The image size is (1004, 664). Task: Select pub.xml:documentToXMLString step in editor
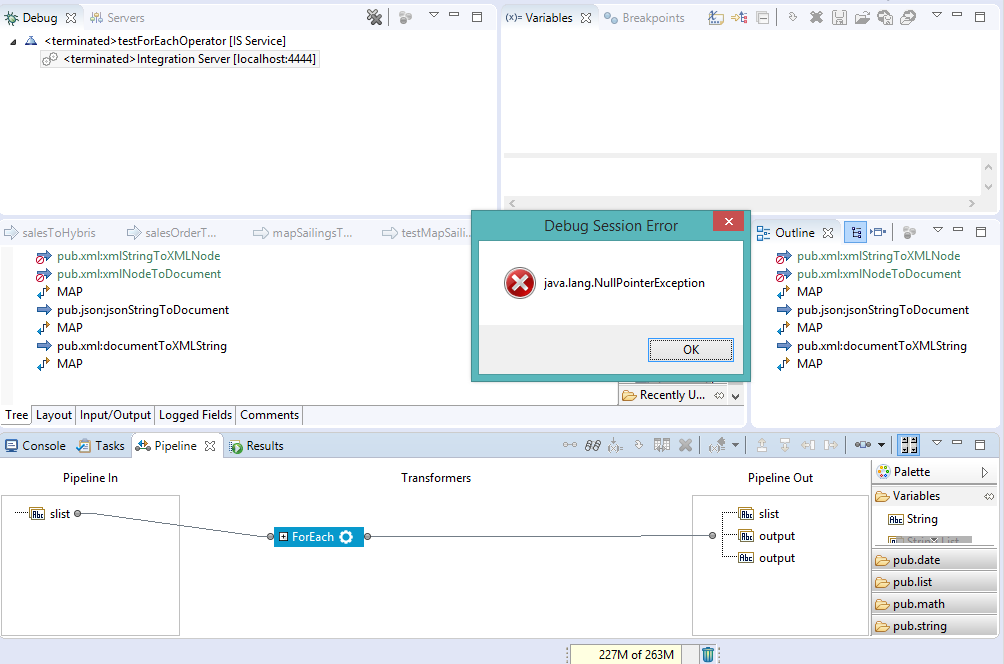142,346
